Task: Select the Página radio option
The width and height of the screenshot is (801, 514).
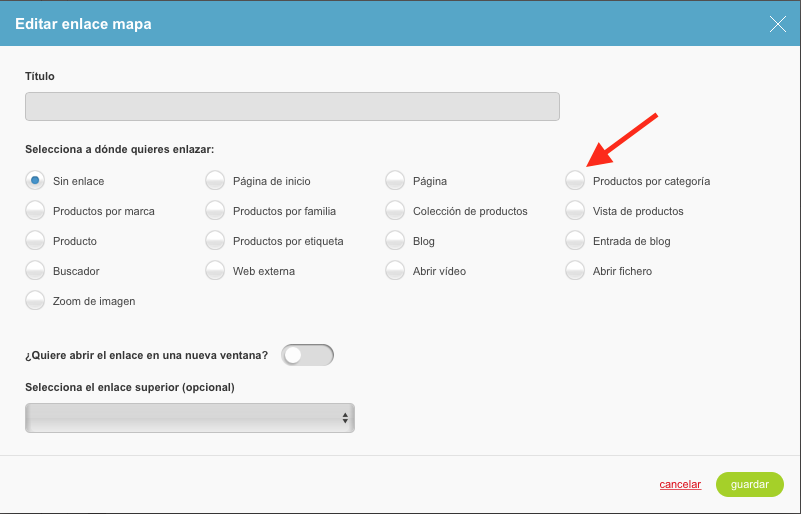Action: (x=395, y=181)
